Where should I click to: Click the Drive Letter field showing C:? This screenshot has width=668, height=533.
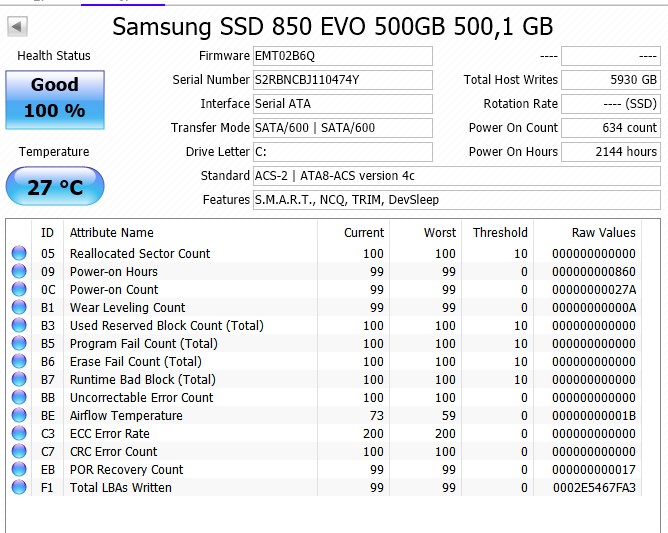pos(343,152)
